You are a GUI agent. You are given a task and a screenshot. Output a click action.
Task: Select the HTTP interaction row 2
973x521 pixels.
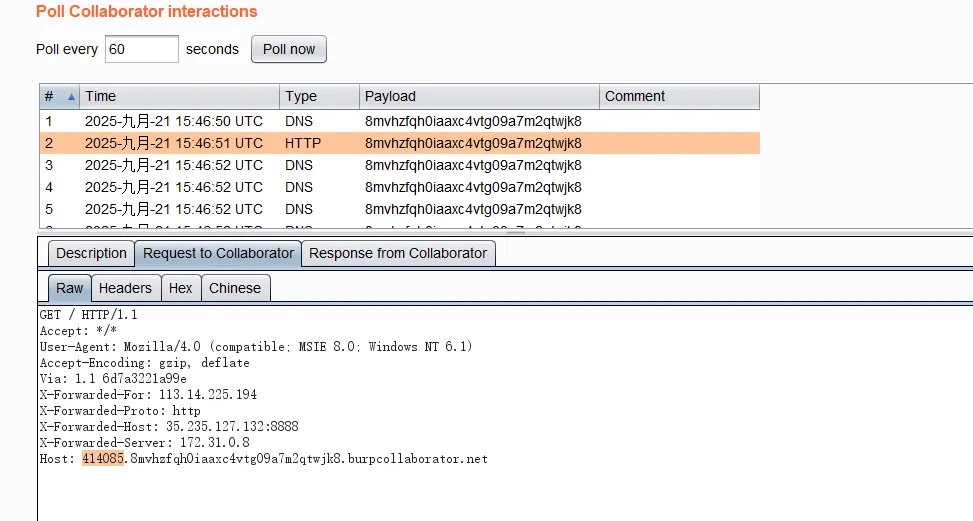(x=398, y=143)
